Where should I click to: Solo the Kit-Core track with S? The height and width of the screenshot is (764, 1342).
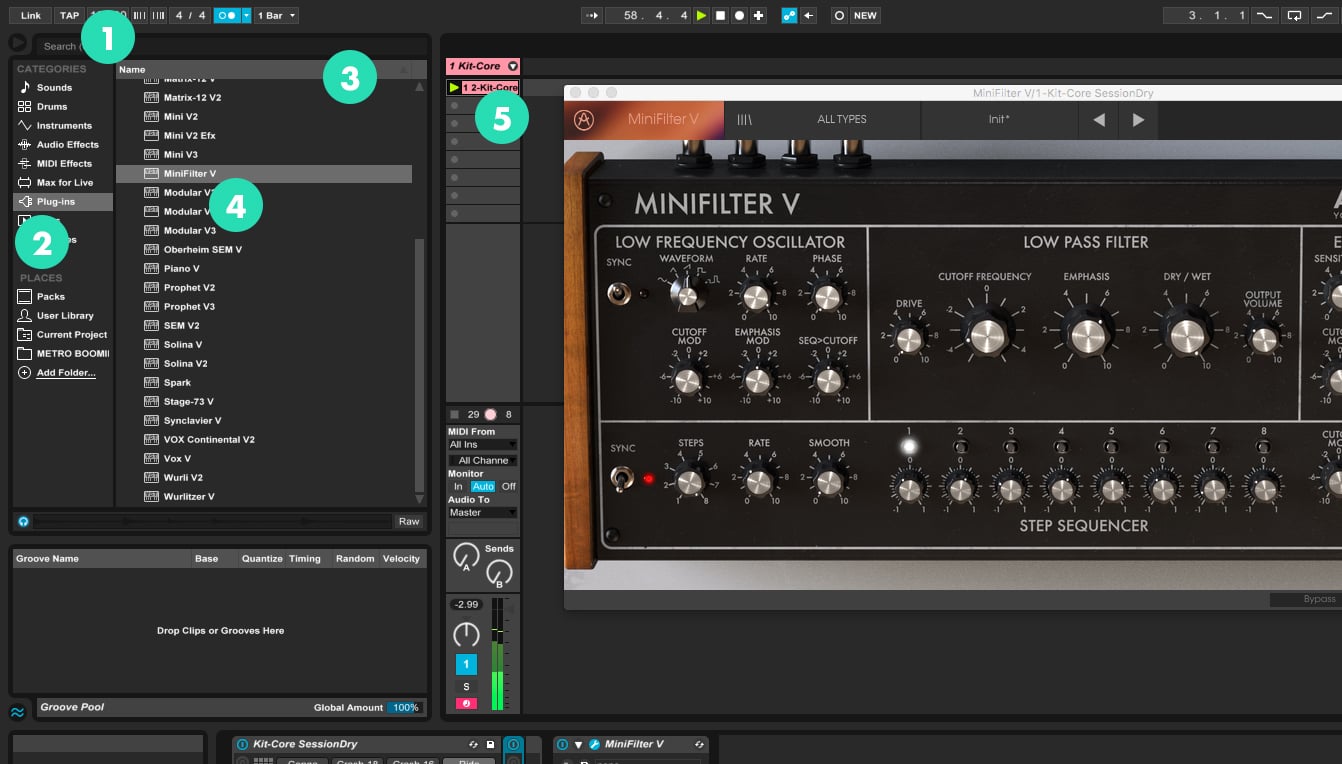click(466, 687)
